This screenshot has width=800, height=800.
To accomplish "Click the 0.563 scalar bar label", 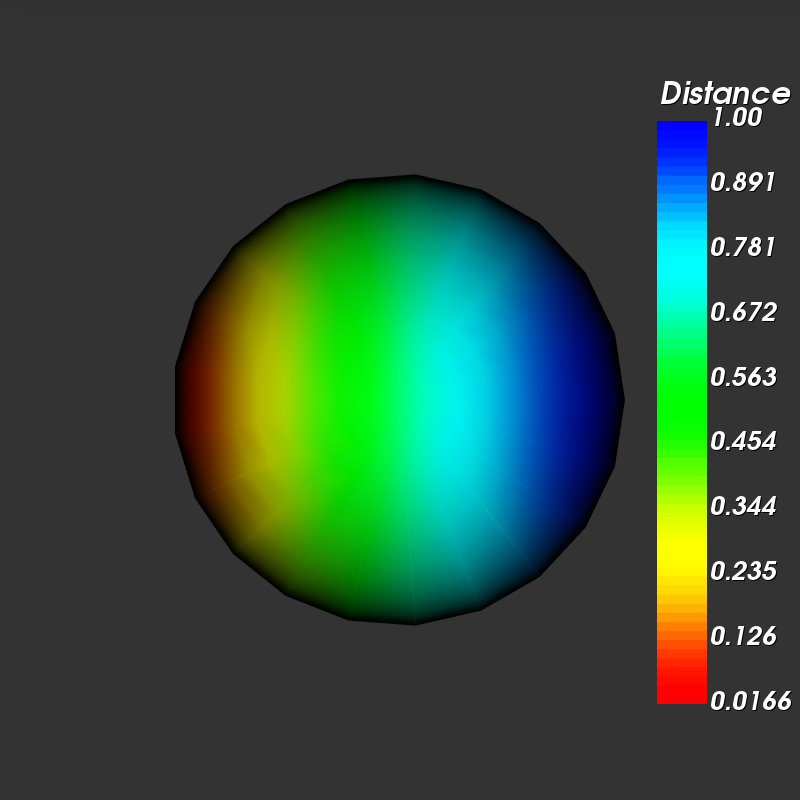I will click(x=743, y=377).
